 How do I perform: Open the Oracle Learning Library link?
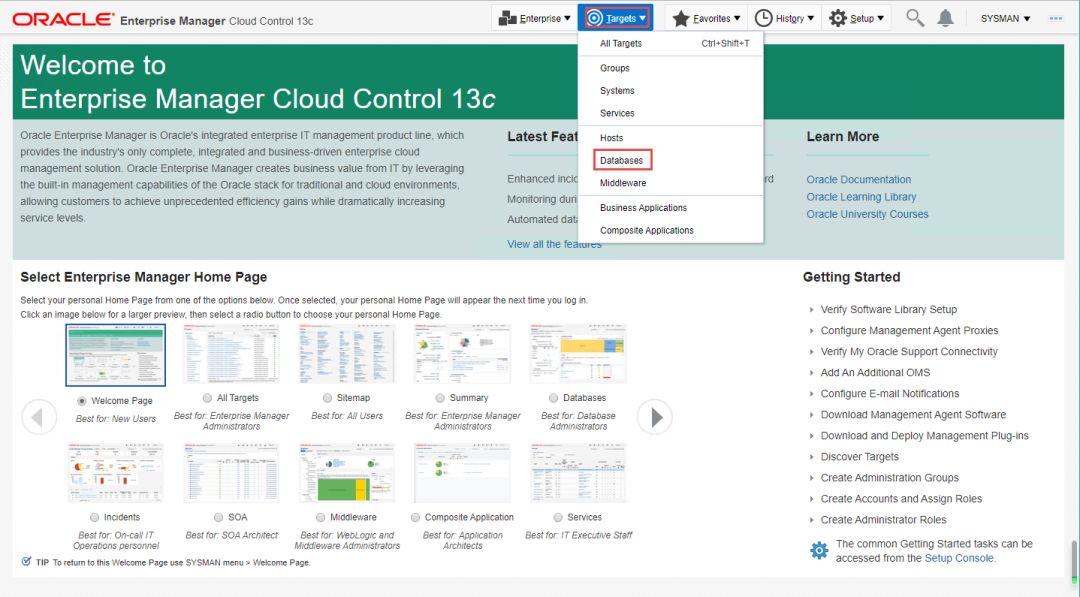pyautogui.click(x=861, y=197)
